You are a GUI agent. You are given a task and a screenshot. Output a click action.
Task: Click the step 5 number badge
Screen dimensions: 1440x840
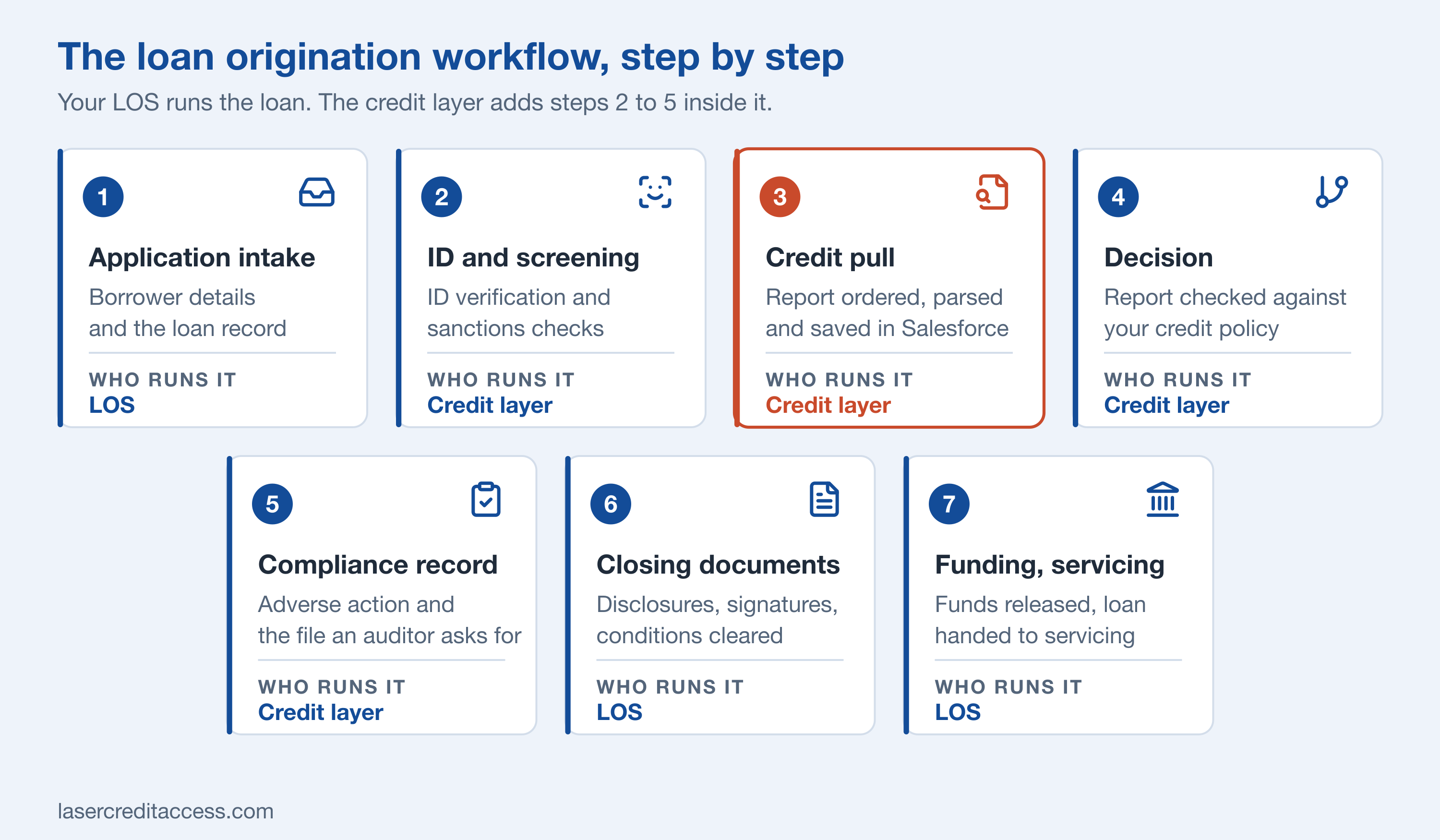pos(272,504)
